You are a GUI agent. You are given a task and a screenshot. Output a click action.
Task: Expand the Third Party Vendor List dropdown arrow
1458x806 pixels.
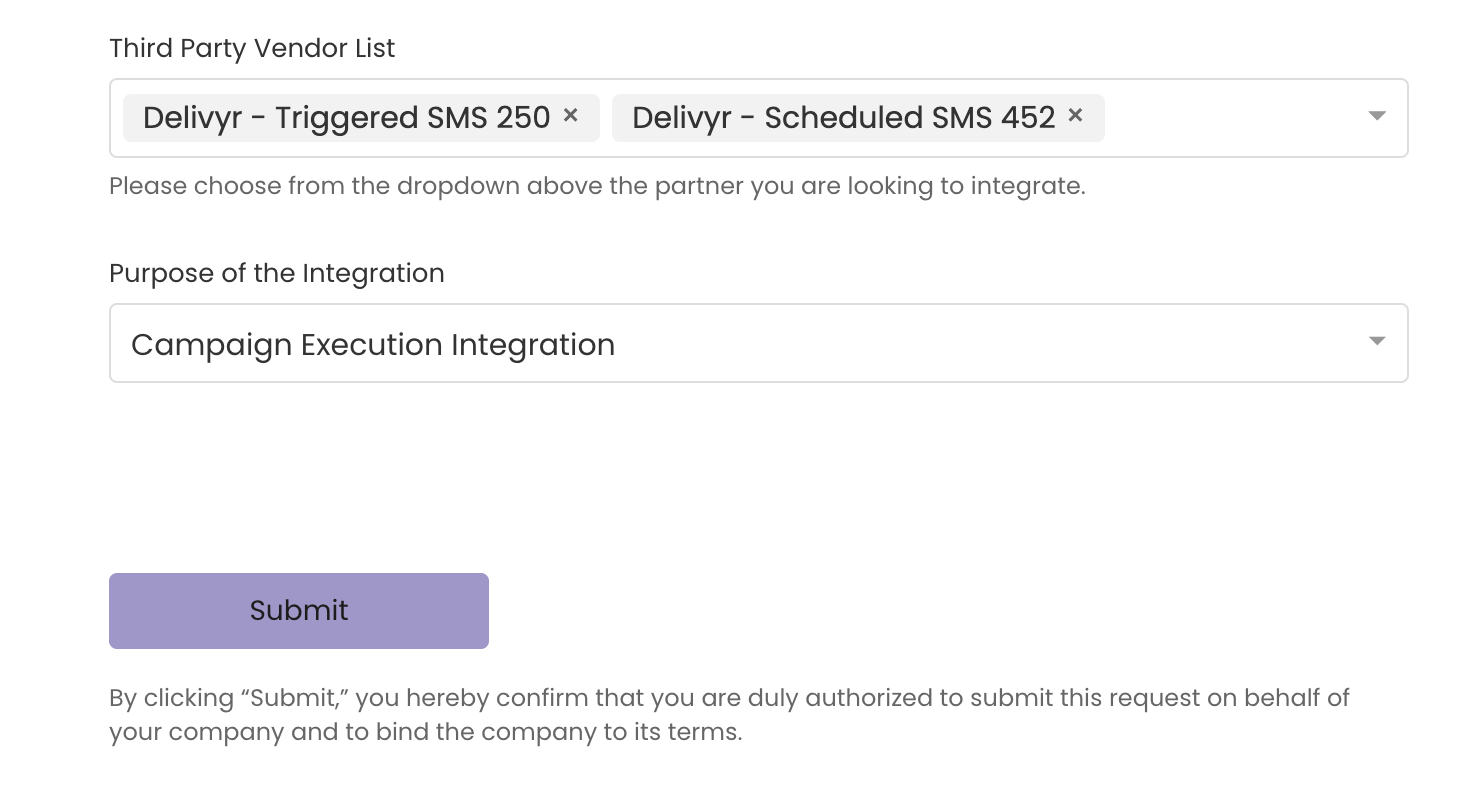[x=1377, y=116]
